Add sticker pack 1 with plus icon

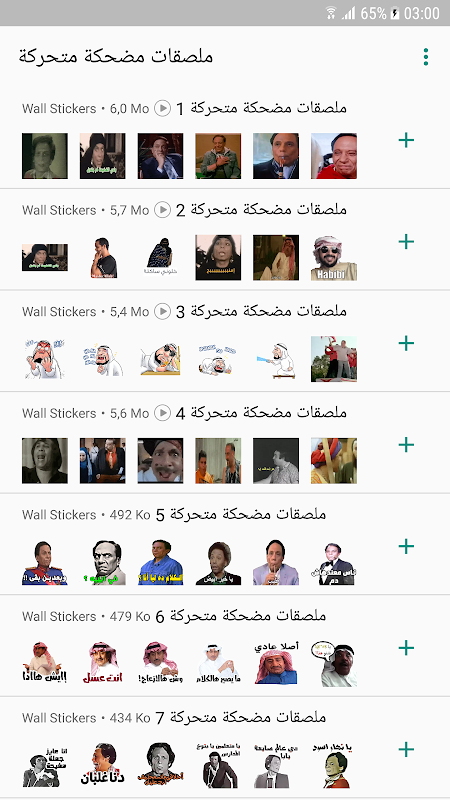coord(406,140)
